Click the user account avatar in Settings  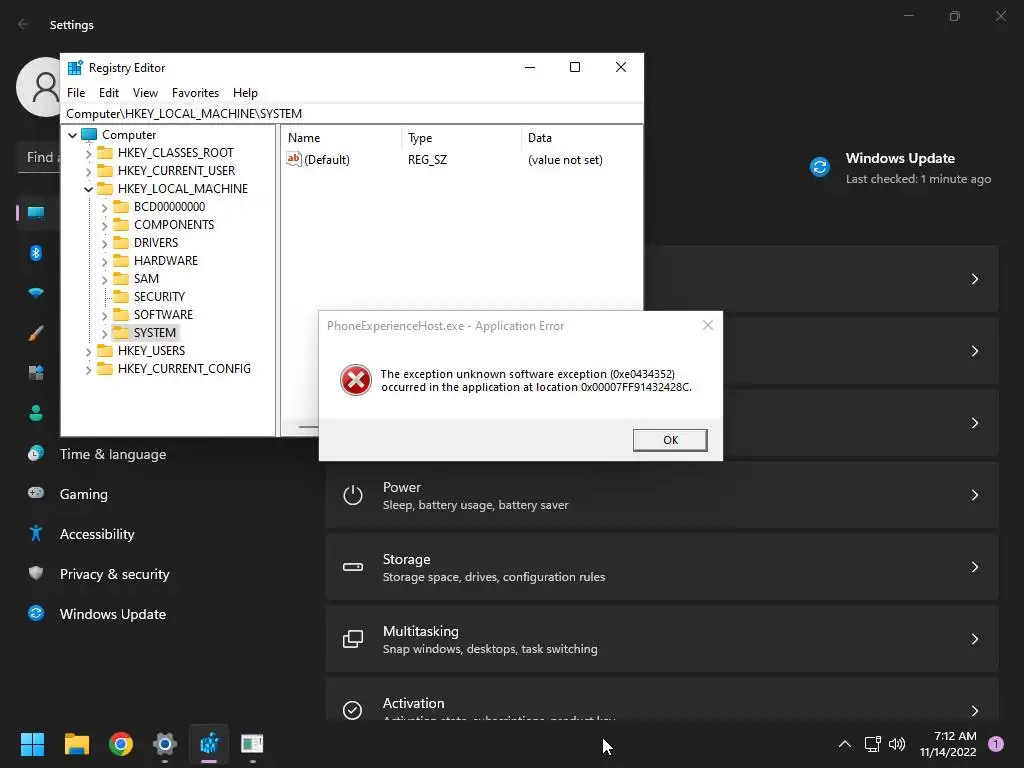(39, 87)
